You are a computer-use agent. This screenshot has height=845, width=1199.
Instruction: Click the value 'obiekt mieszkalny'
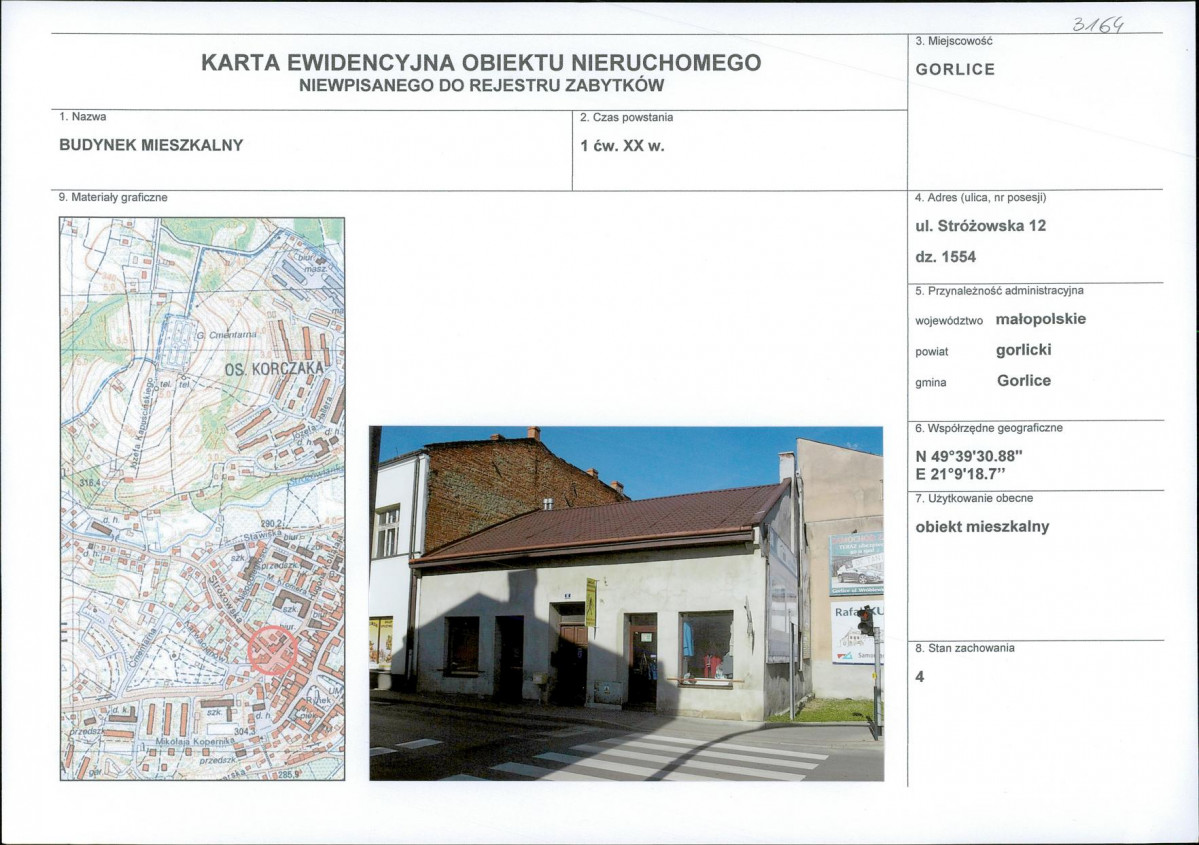pyautogui.click(x=982, y=527)
